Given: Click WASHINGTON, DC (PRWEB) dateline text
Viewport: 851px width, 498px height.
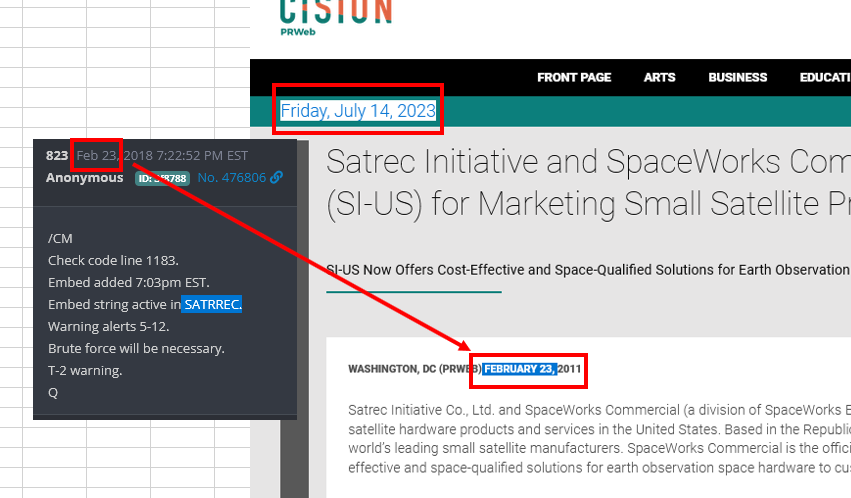Looking at the screenshot, I should [415, 369].
